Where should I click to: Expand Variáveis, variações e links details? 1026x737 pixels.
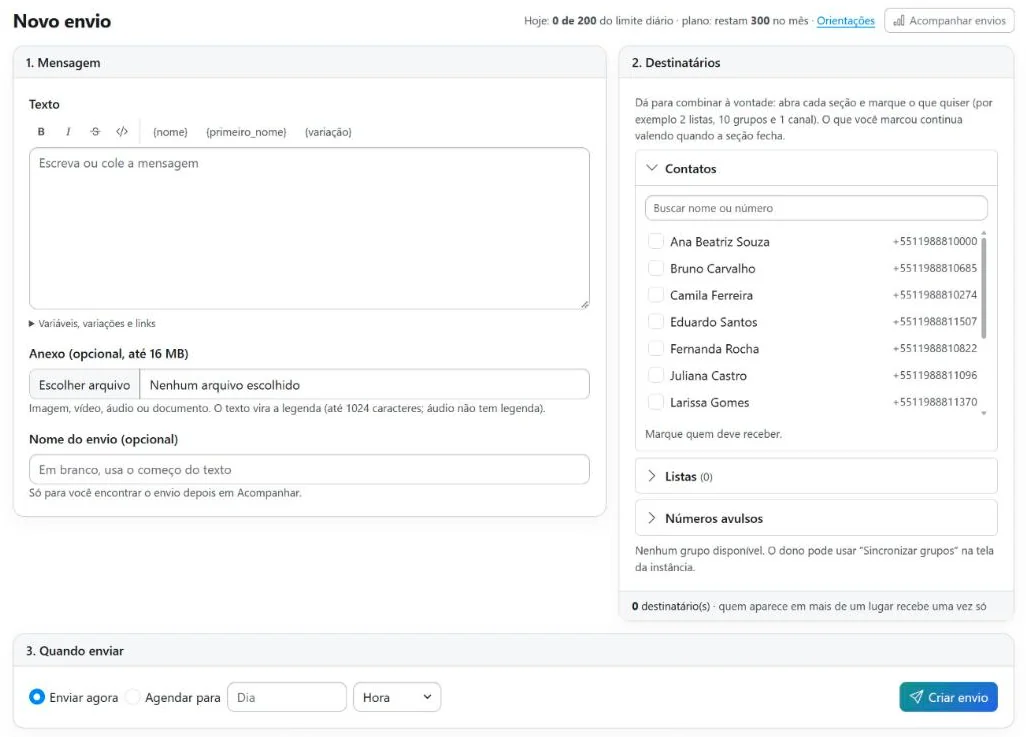click(92, 323)
